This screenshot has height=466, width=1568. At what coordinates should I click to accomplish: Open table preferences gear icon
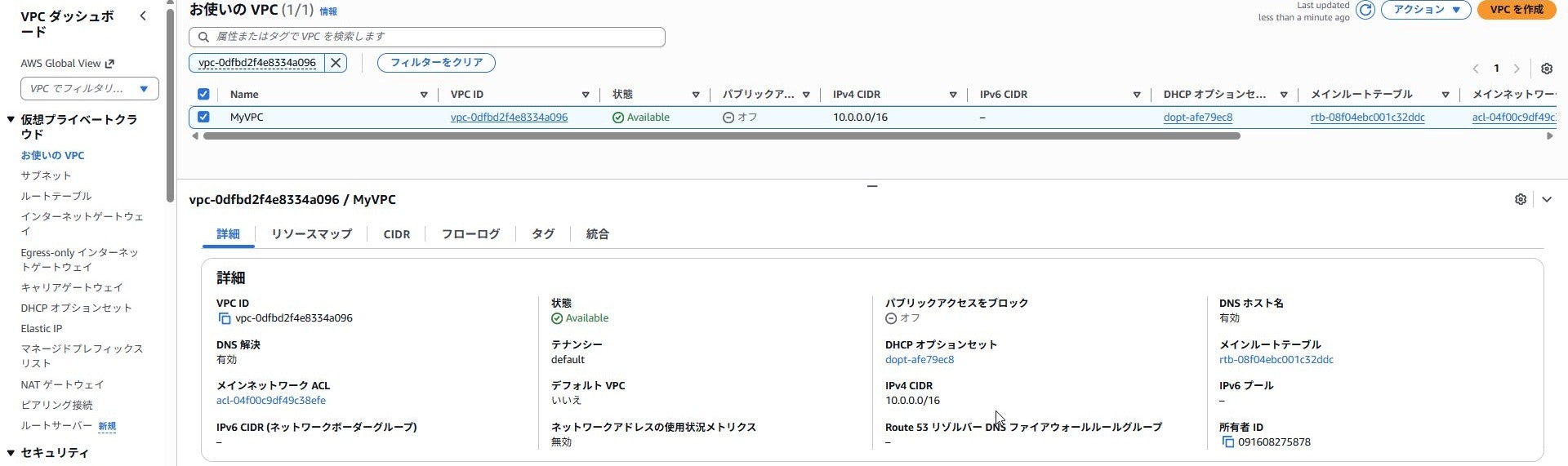pos(1547,69)
